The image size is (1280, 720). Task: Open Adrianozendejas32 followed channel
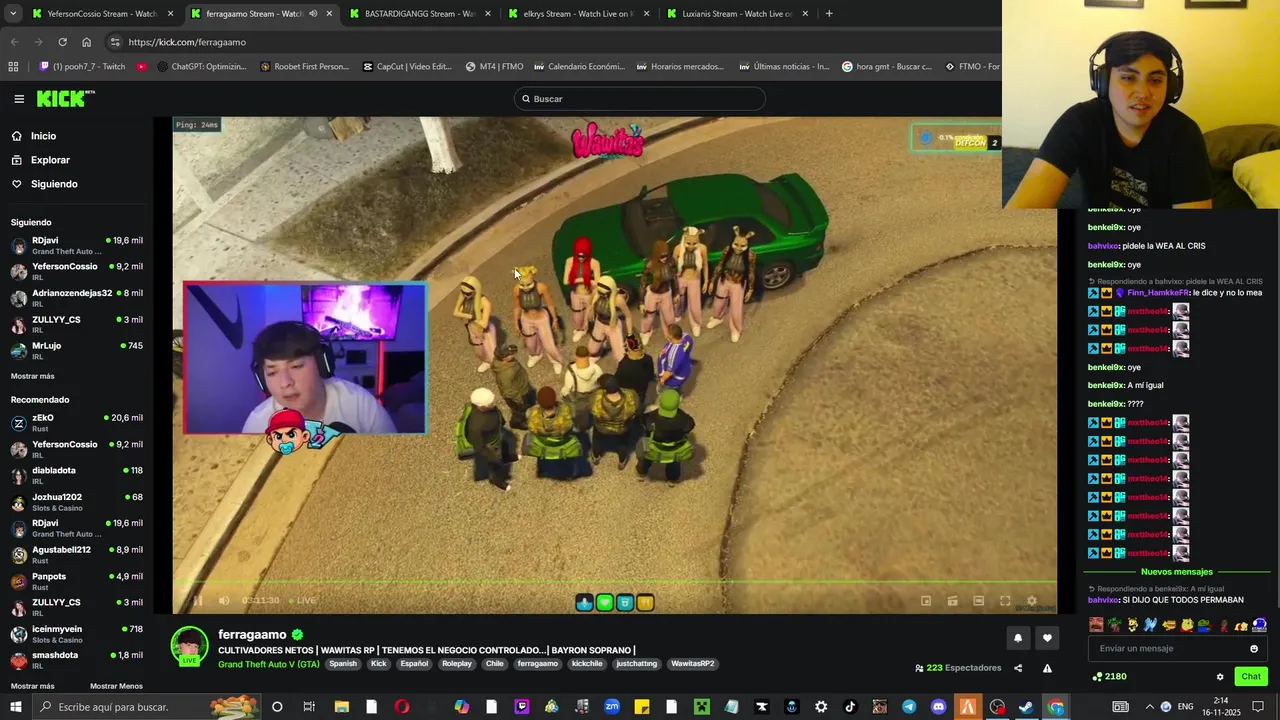click(x=76, y=298)
